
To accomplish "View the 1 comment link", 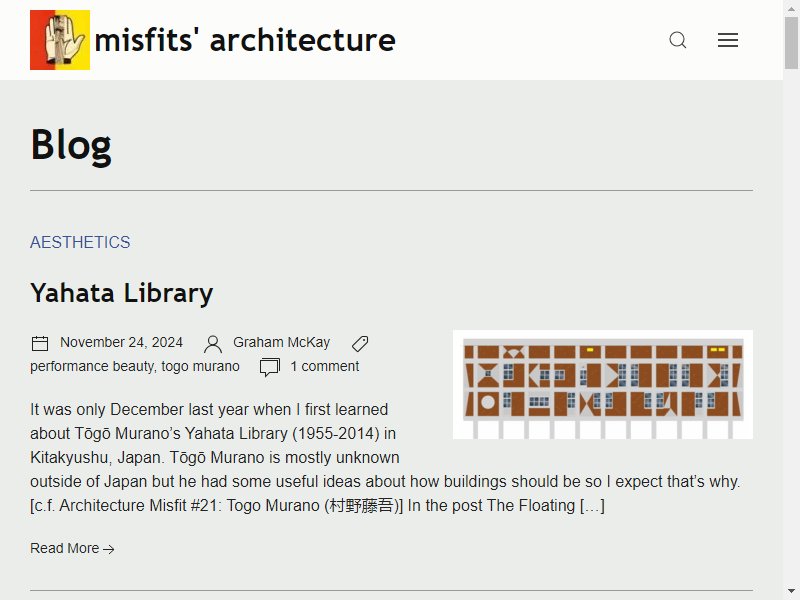I will (x=324, y=366).
